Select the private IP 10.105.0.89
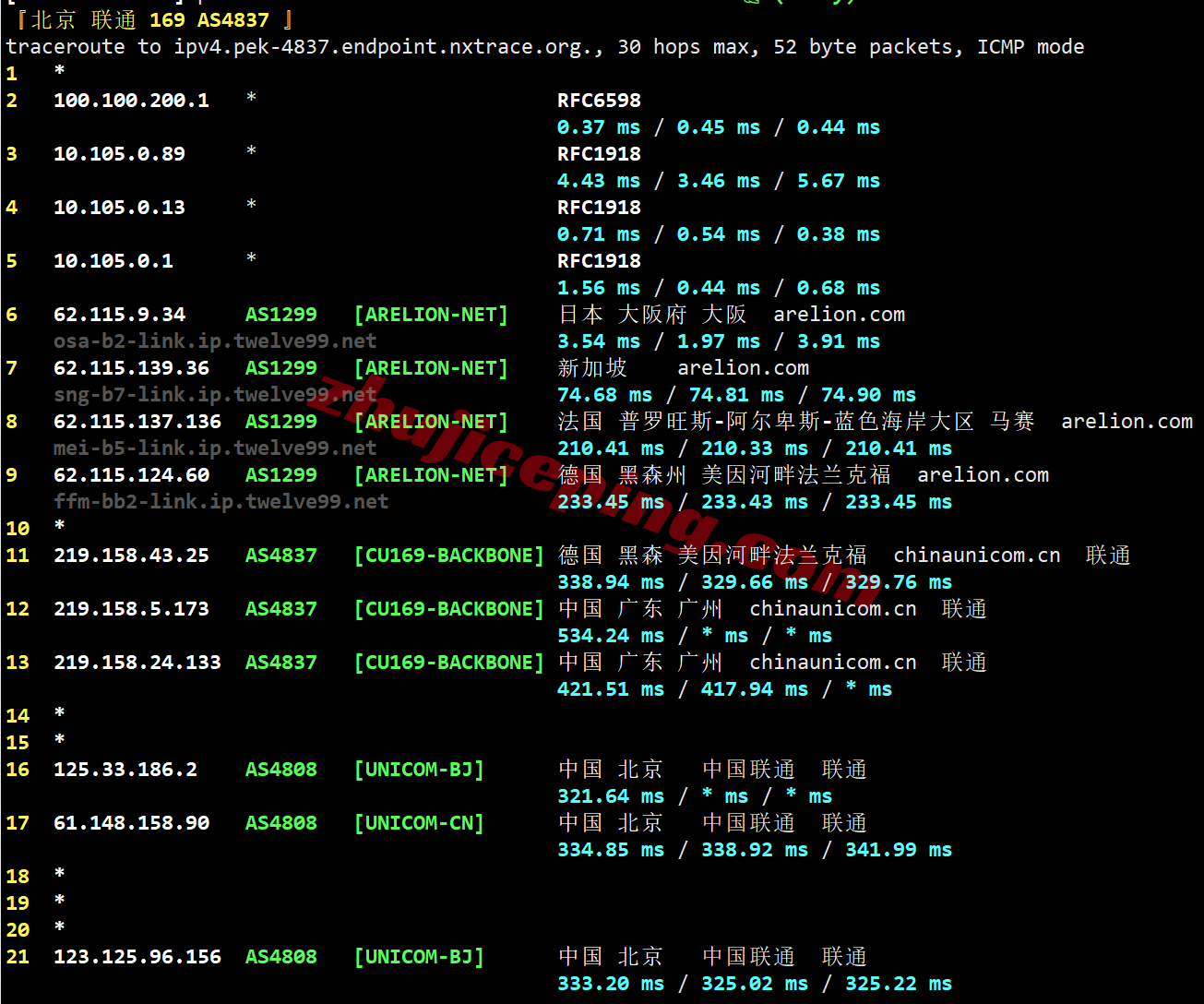This screenshot has height=1004, width=1204. coord(119,154)
